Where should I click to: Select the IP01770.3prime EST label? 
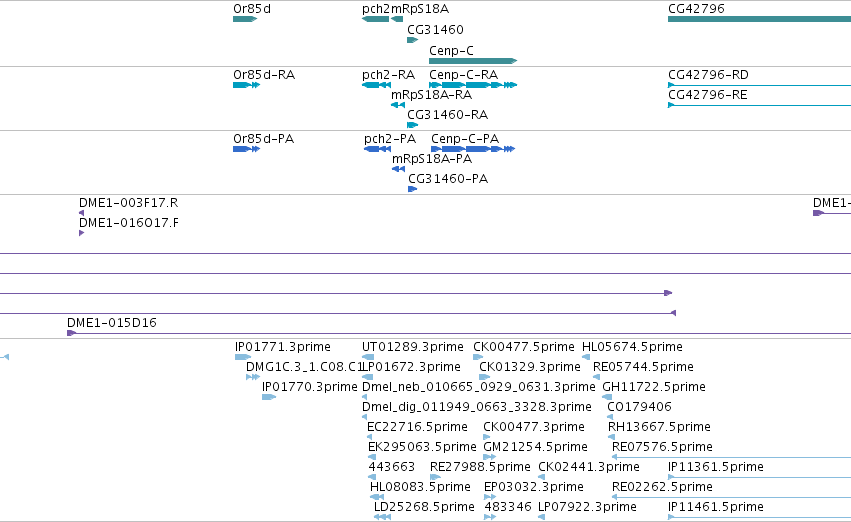point(309,386)
